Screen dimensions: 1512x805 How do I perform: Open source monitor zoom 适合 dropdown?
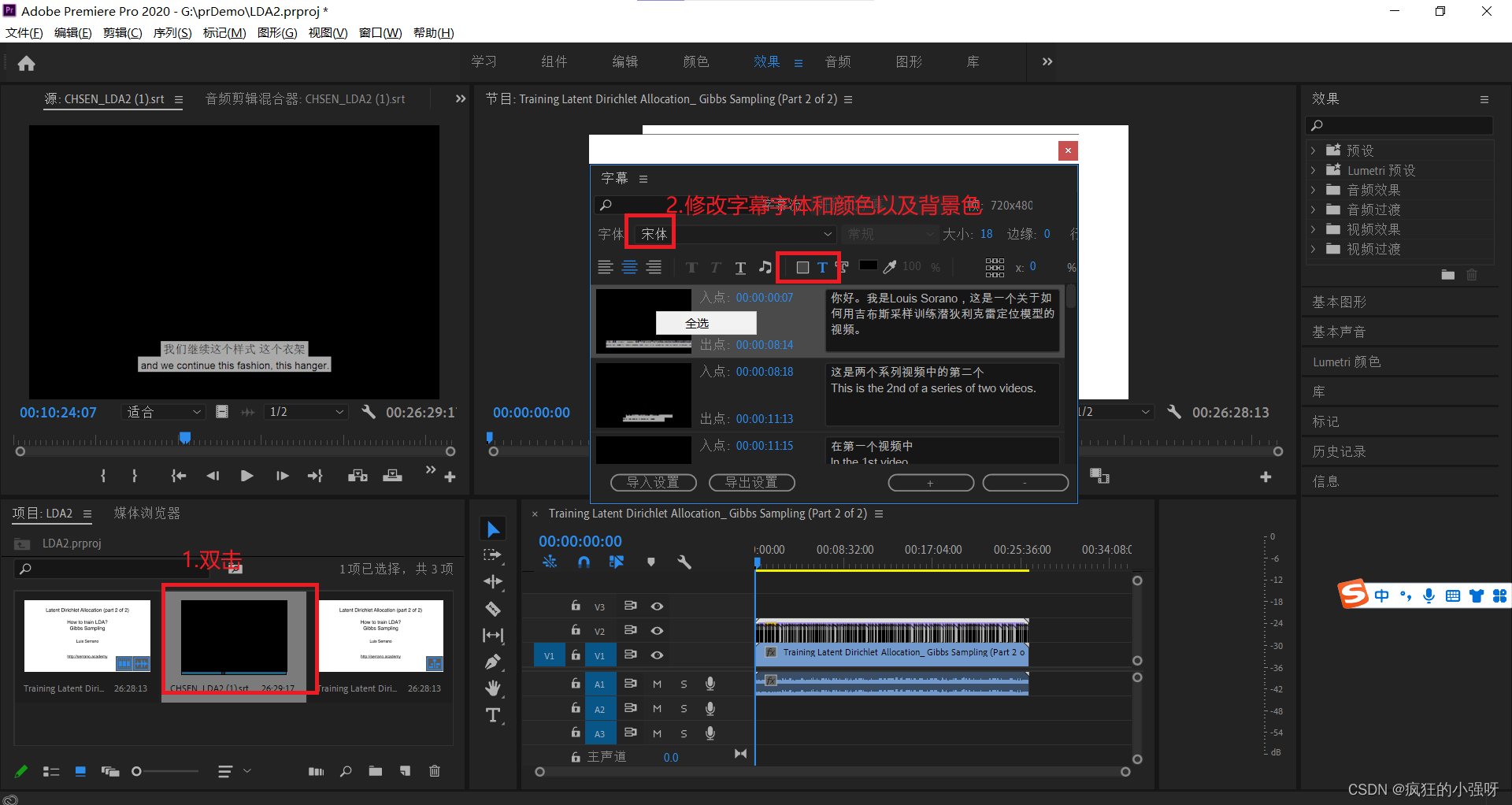point(164,412)
